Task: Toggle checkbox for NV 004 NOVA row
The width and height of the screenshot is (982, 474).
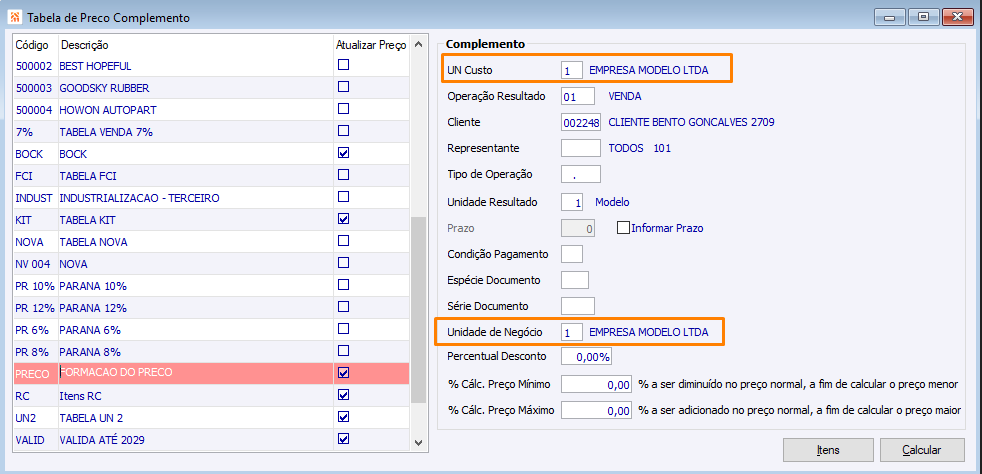Action: pyautogui.click(x=343, y=263)
